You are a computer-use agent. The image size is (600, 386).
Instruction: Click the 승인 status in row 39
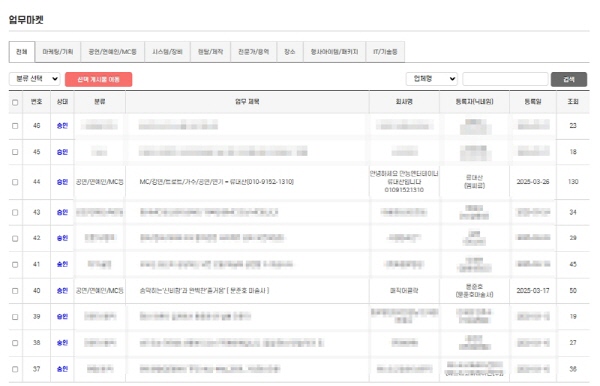pyautogui.click(x=62, y=316)
